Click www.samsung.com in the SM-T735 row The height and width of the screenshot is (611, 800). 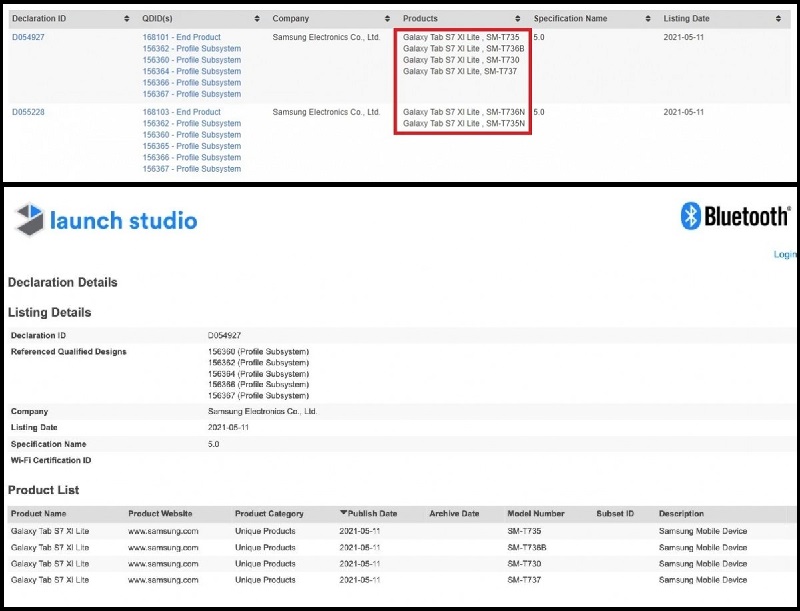163,531
